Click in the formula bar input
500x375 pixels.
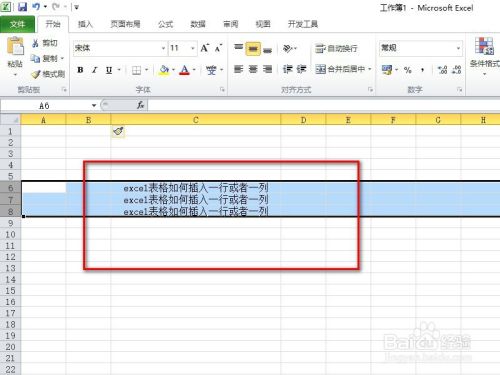(323, 105)
